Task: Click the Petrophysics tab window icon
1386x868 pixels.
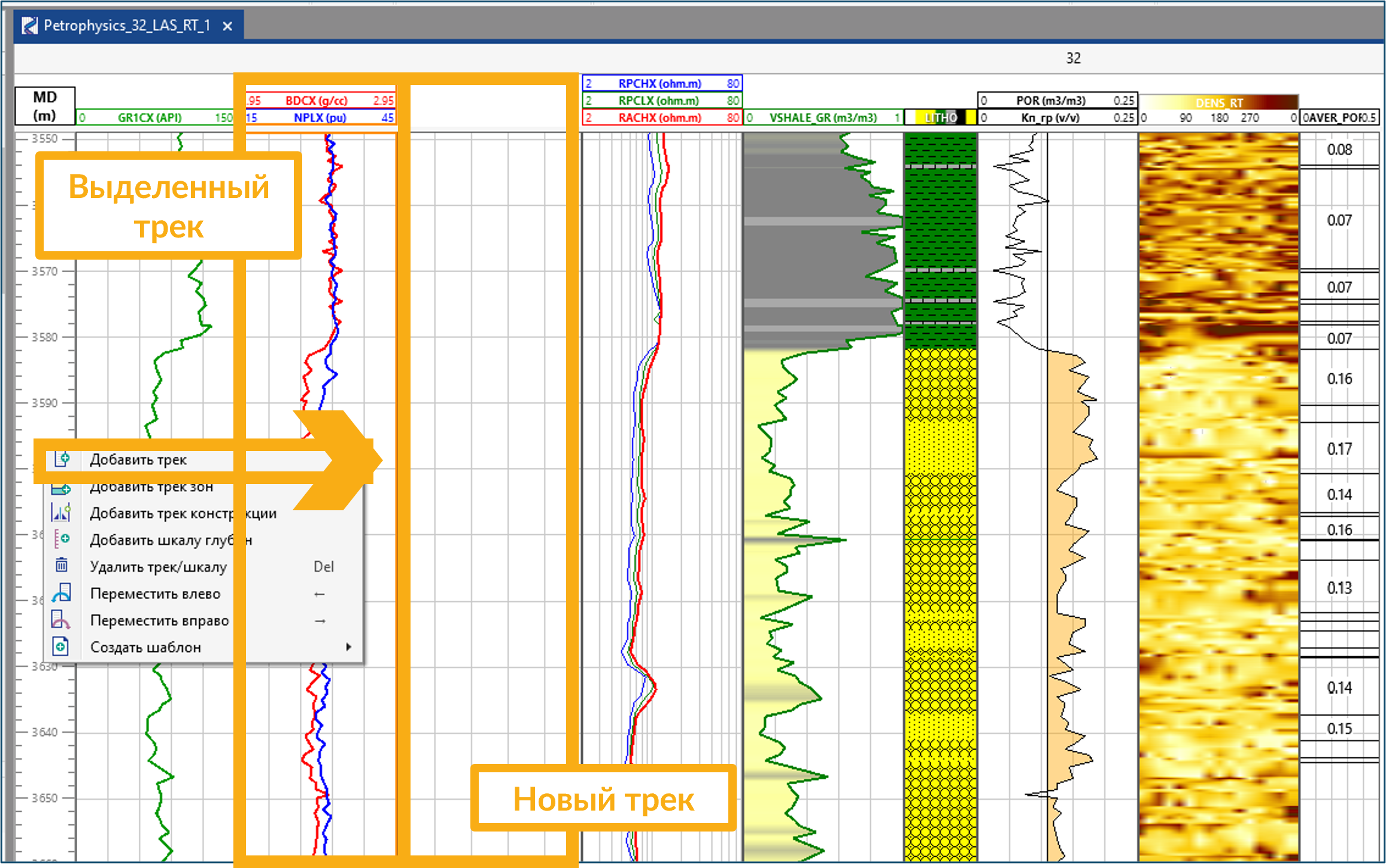Action: tap(30, 26)
